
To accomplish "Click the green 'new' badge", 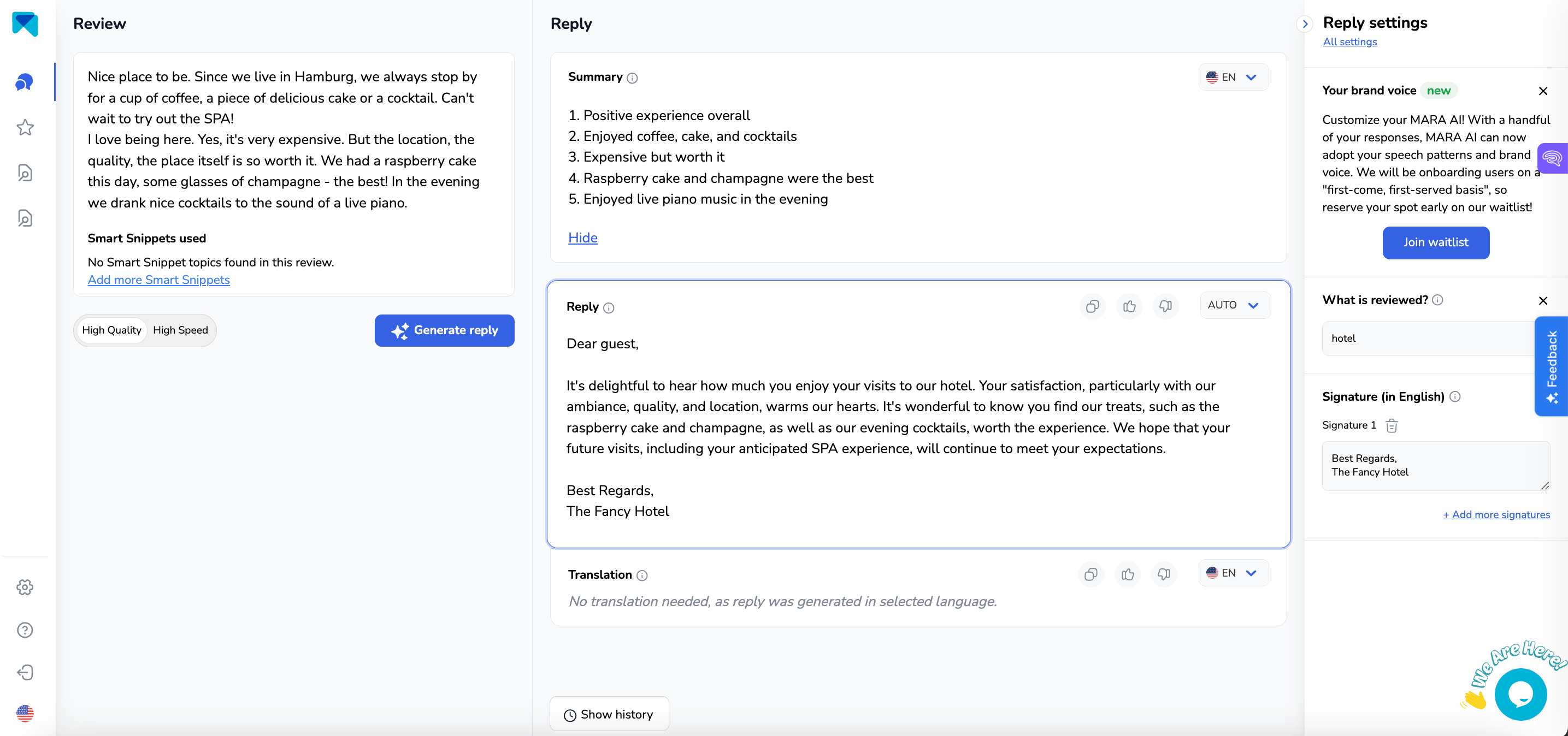I will (x=1439, y=91).
